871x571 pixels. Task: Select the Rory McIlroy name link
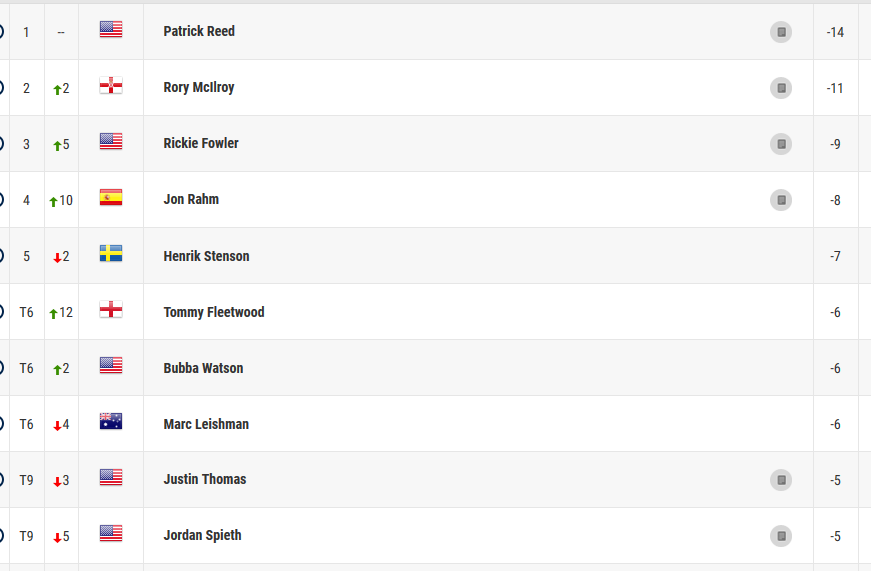click(x=199, y=88)
